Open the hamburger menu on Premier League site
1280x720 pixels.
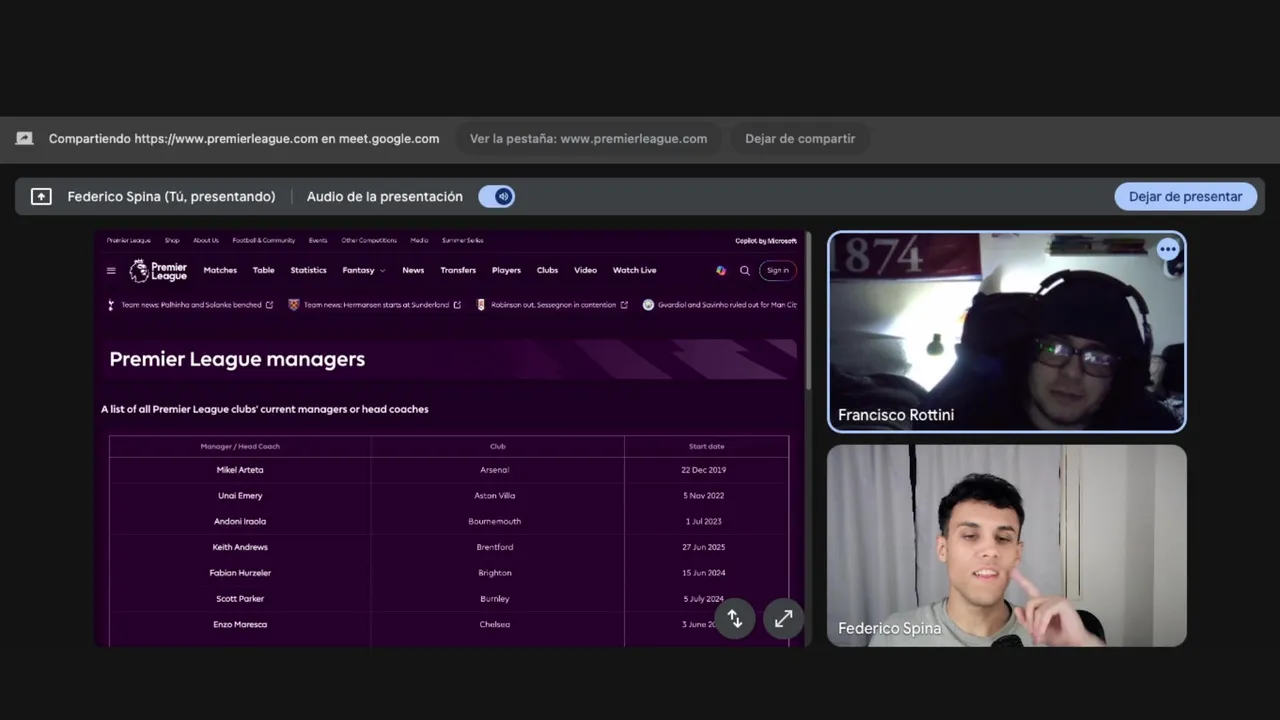click(111, 271)
